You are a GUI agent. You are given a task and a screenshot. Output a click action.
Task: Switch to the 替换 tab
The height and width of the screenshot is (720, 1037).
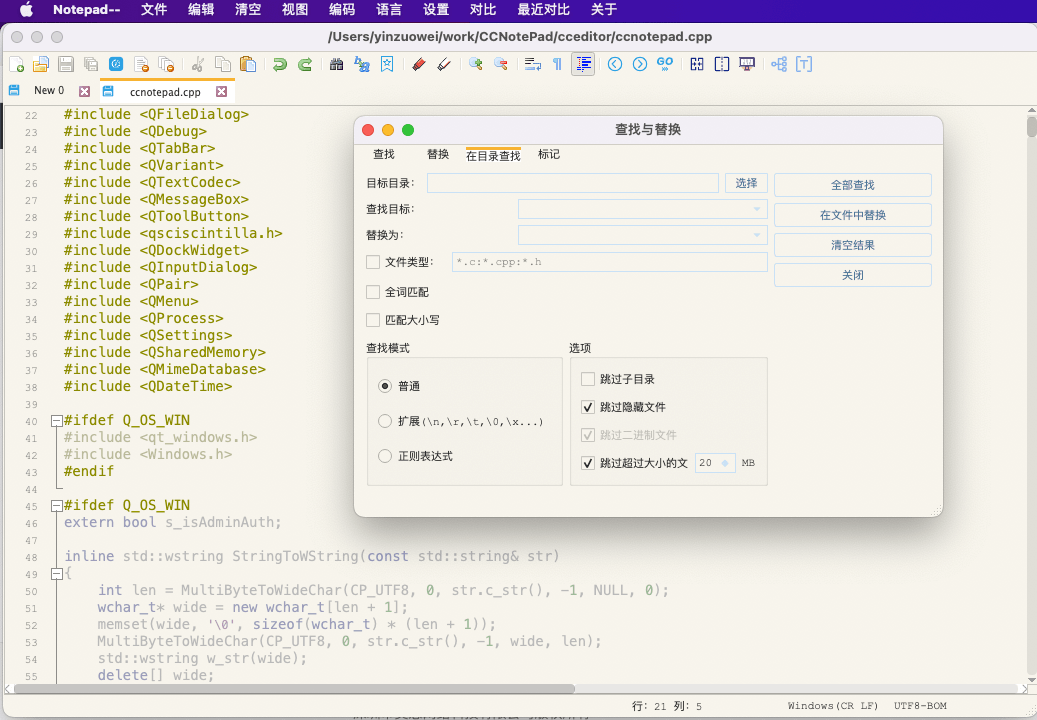click(438, 154)
